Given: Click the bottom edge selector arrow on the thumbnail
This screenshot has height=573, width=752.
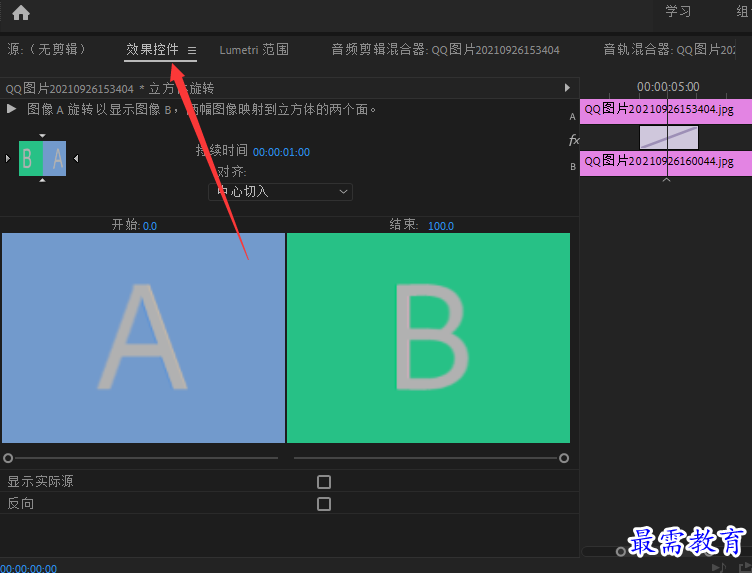Looking at the screenshot, I should tap(42, 180).
